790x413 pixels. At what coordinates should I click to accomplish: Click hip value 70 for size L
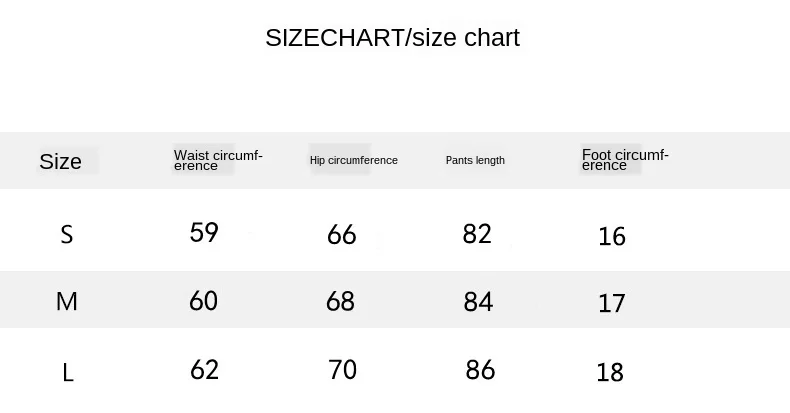tap(343, 370)
